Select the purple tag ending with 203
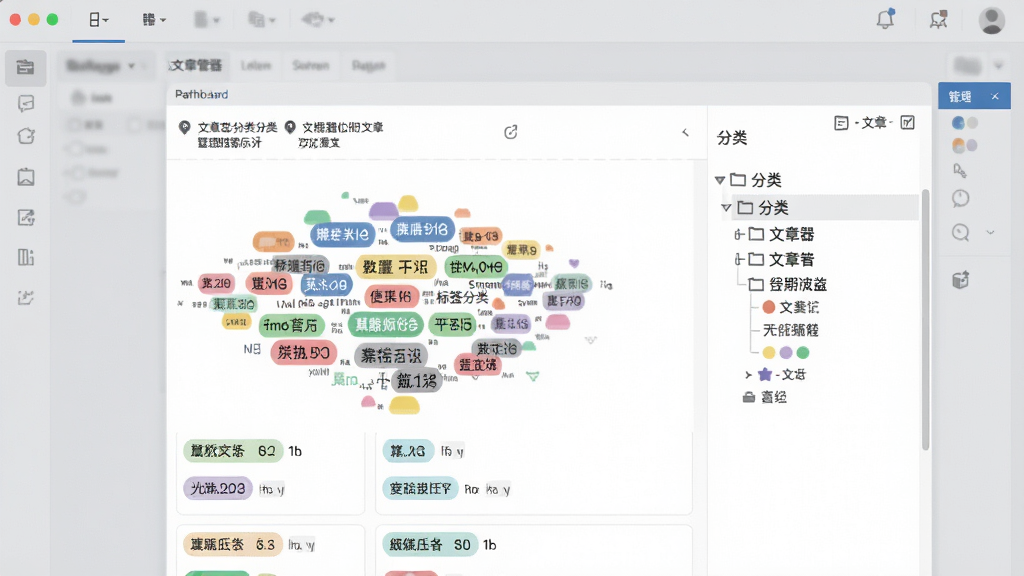The width and height of the screenshot is (1024, 576). click(x=217, y=488)
